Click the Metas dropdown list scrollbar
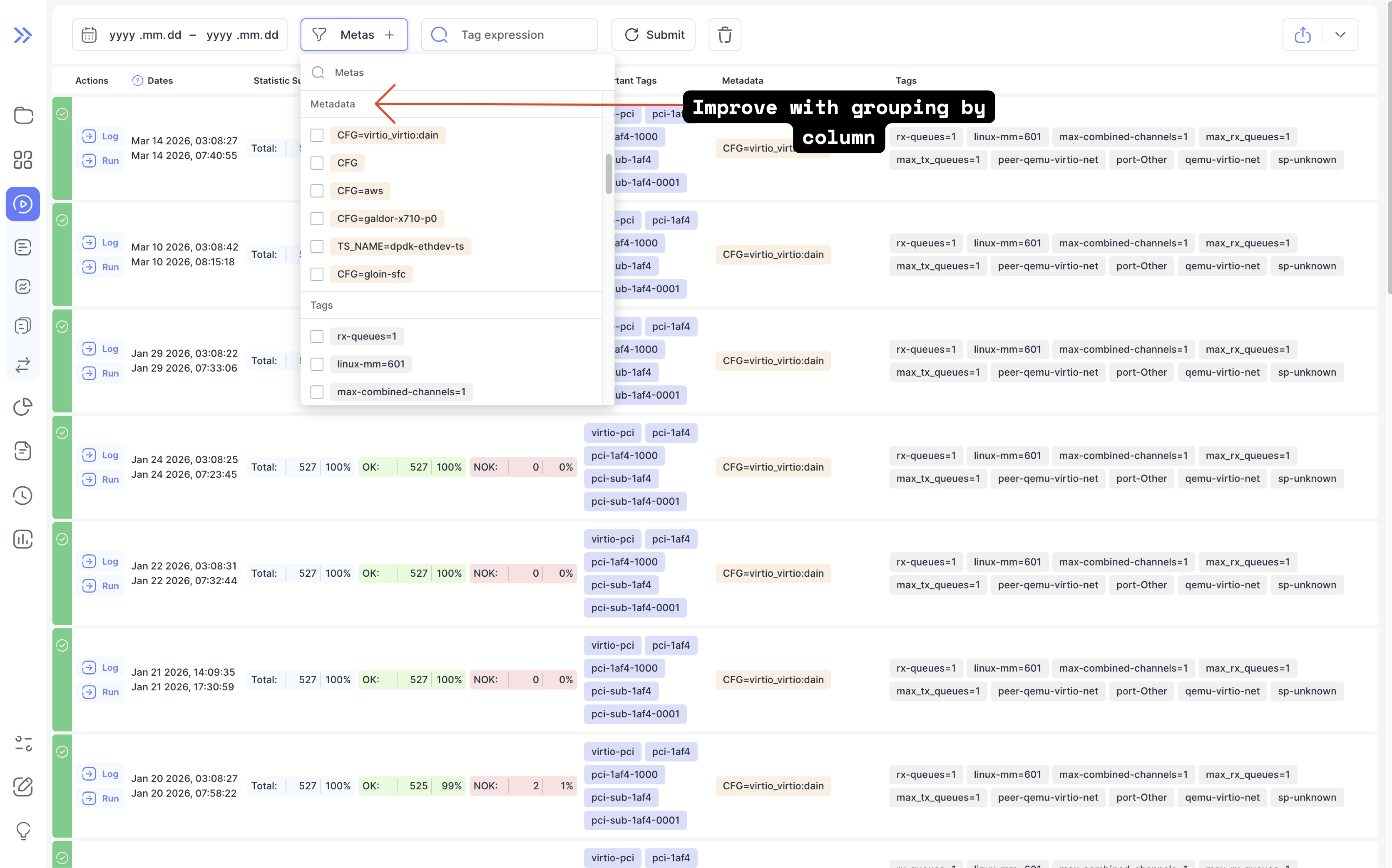 pos(608,174)
